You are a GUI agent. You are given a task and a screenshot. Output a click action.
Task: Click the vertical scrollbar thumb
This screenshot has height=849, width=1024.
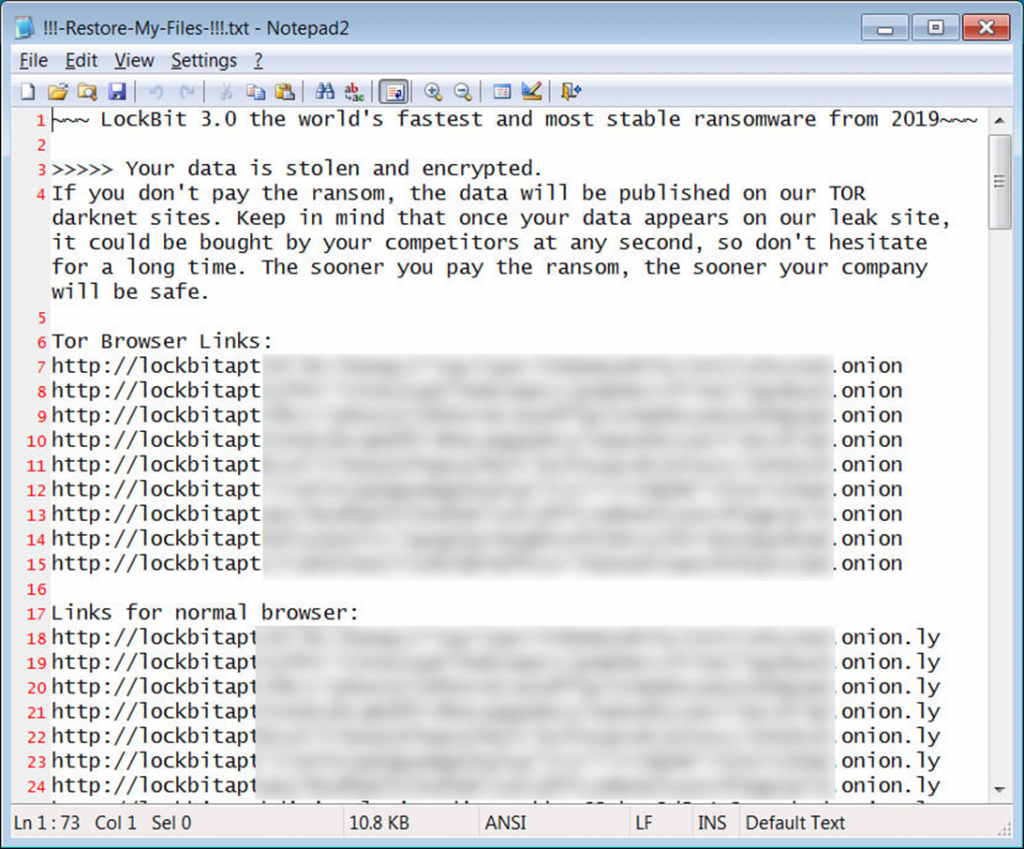click(999, 180)
